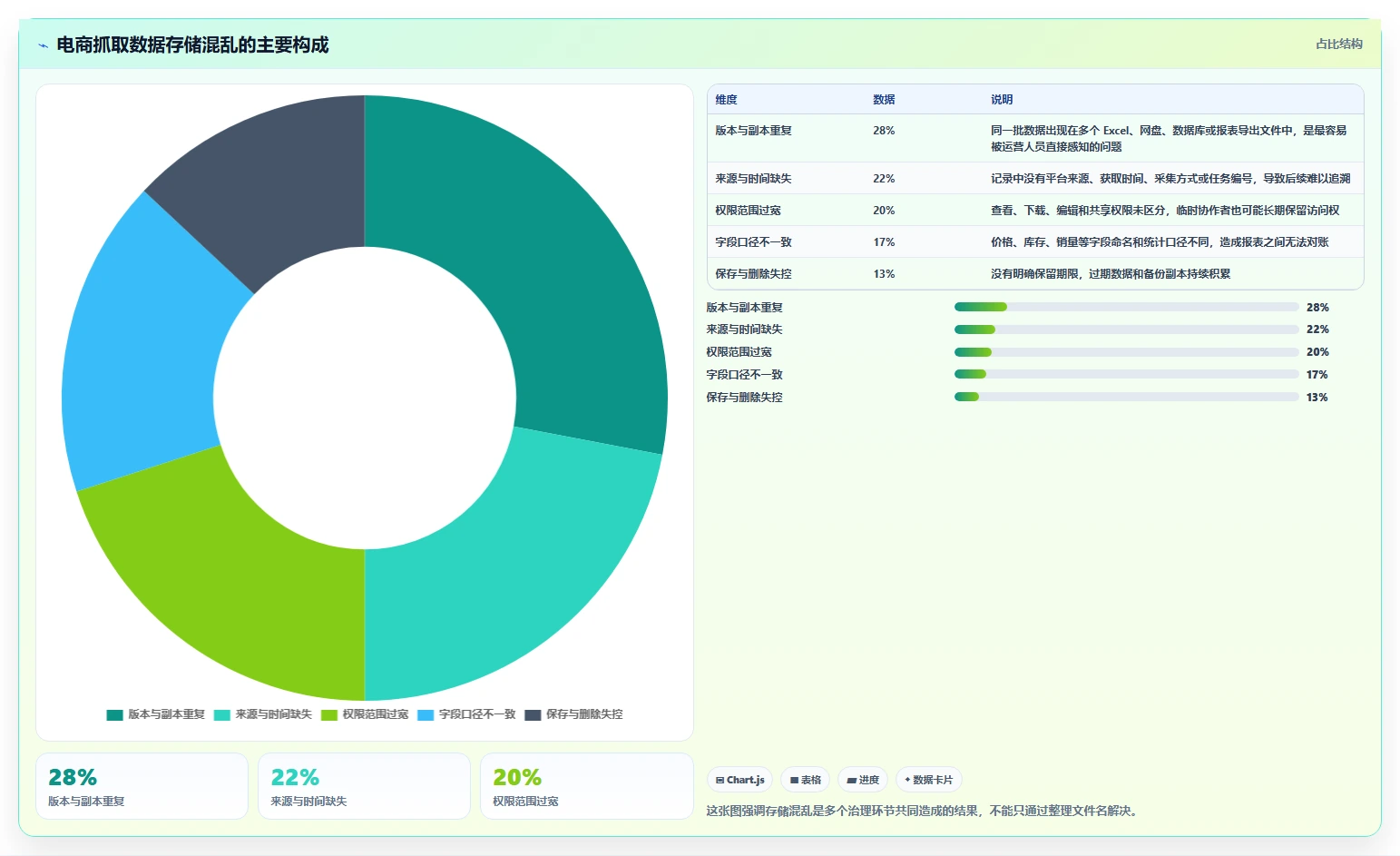Viewport: 1400px width, 856px height.
Task: Click the 保存与删除失控 progress bar
Action: pyautogui.click(x=1126, y=397)
